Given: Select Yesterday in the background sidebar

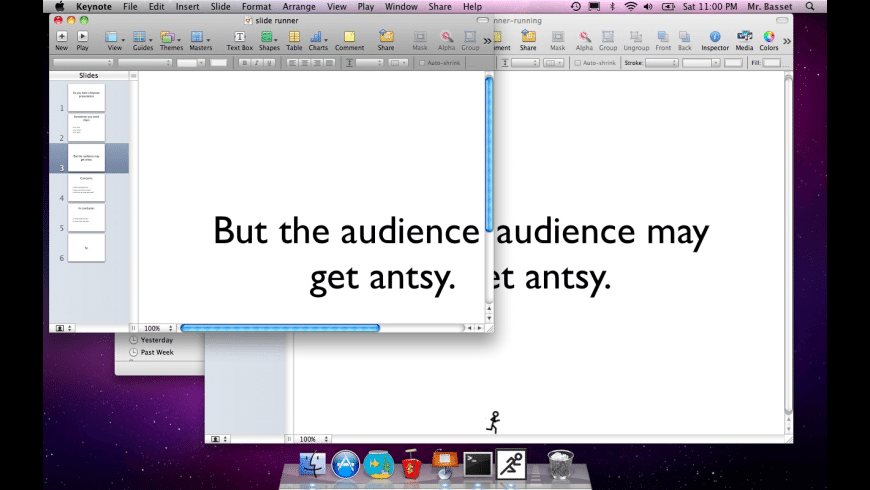Looking at the screenshot, I should tap(156, 340).
